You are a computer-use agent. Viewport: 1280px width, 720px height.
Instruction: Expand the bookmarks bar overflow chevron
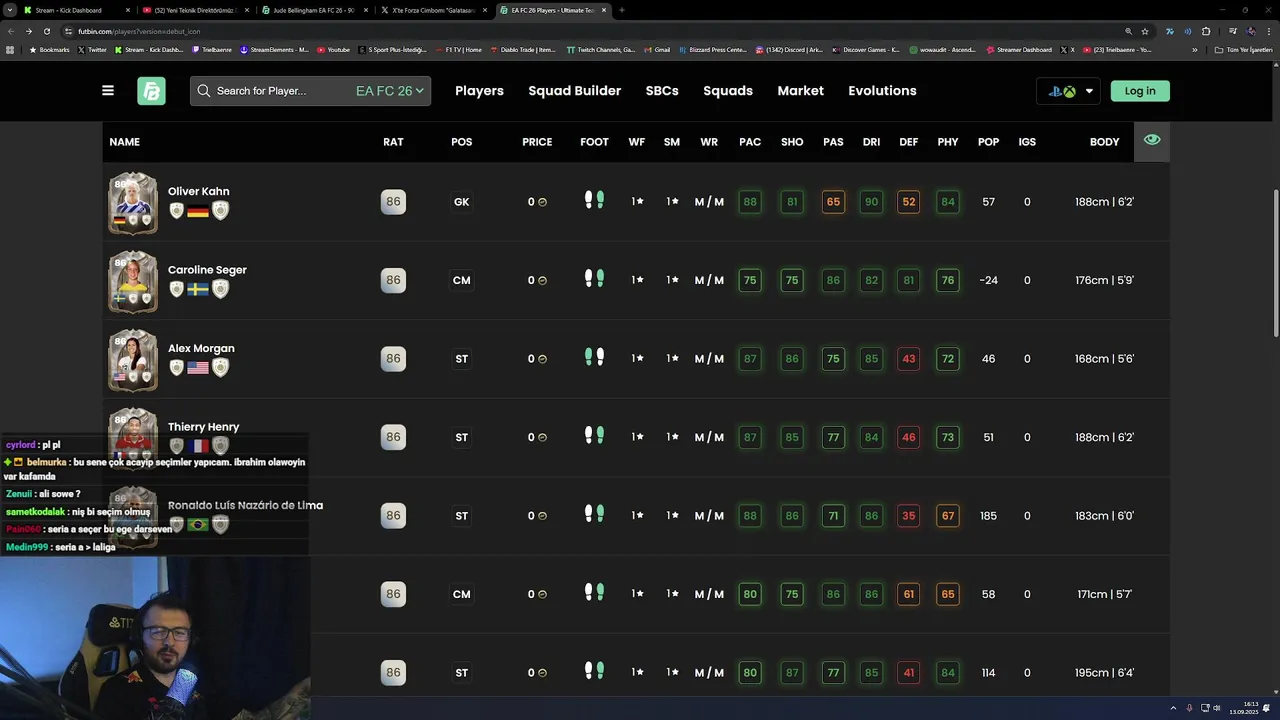1194,49
